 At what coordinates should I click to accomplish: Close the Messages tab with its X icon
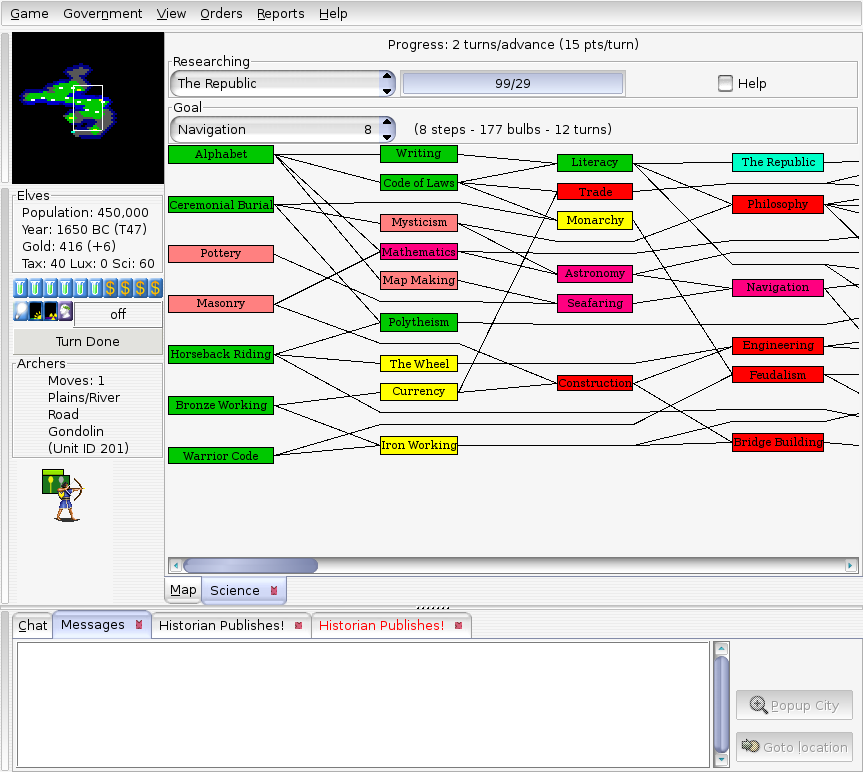[x=139, y=625]
